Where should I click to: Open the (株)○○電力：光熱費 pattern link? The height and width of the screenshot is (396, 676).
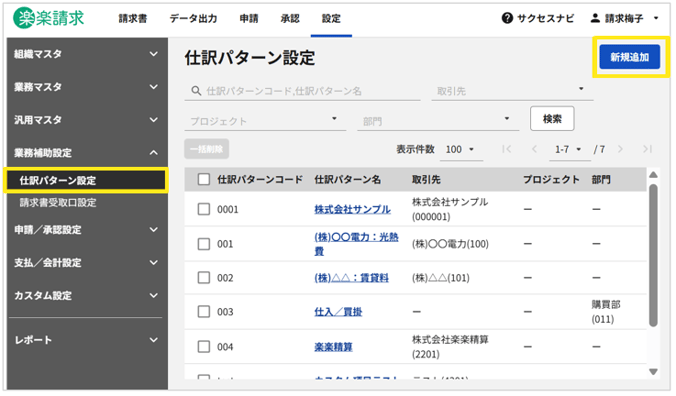pyautogui.click(x=356, y=244)
